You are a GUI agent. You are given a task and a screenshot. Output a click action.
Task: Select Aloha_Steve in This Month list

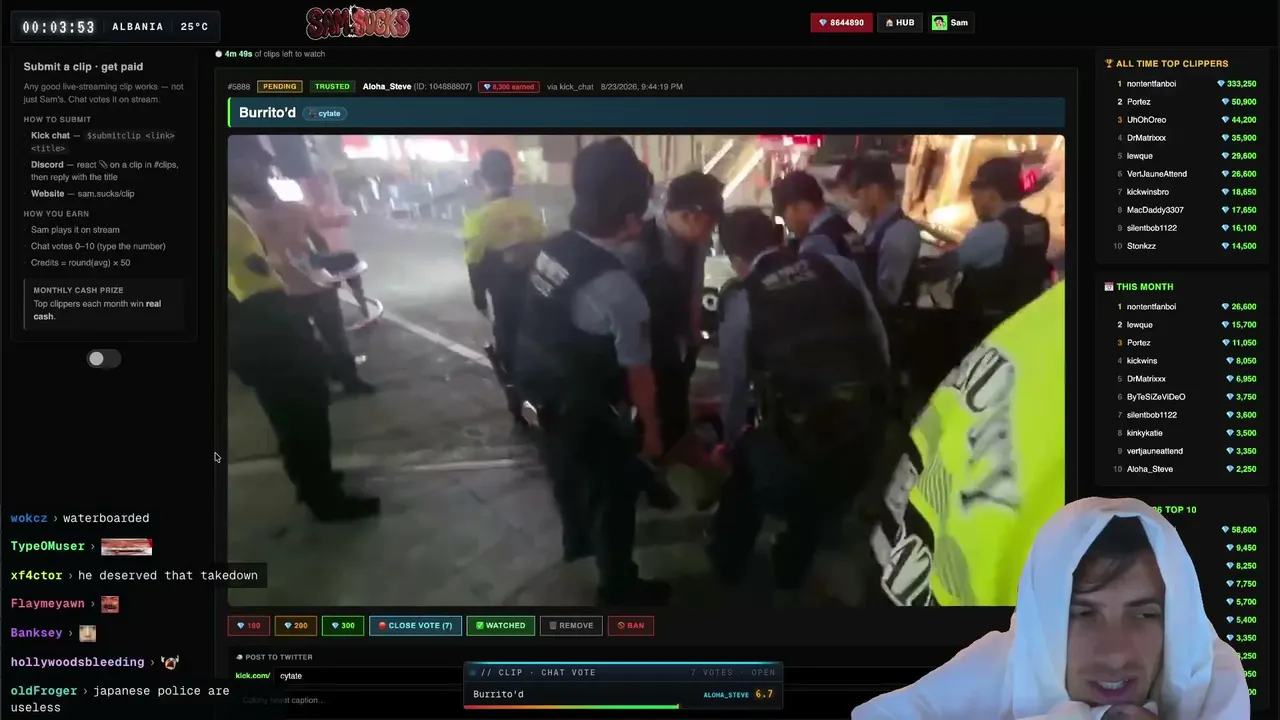click(1150, 469)
